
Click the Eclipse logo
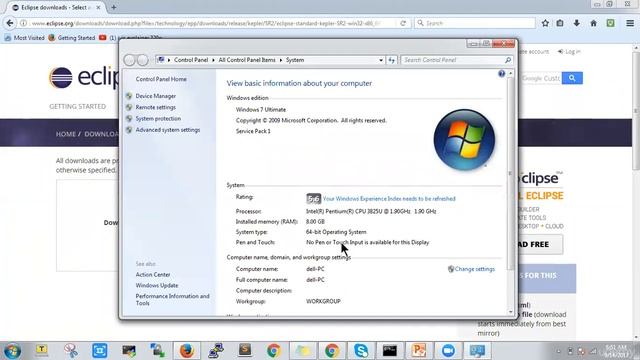(84, 77)
